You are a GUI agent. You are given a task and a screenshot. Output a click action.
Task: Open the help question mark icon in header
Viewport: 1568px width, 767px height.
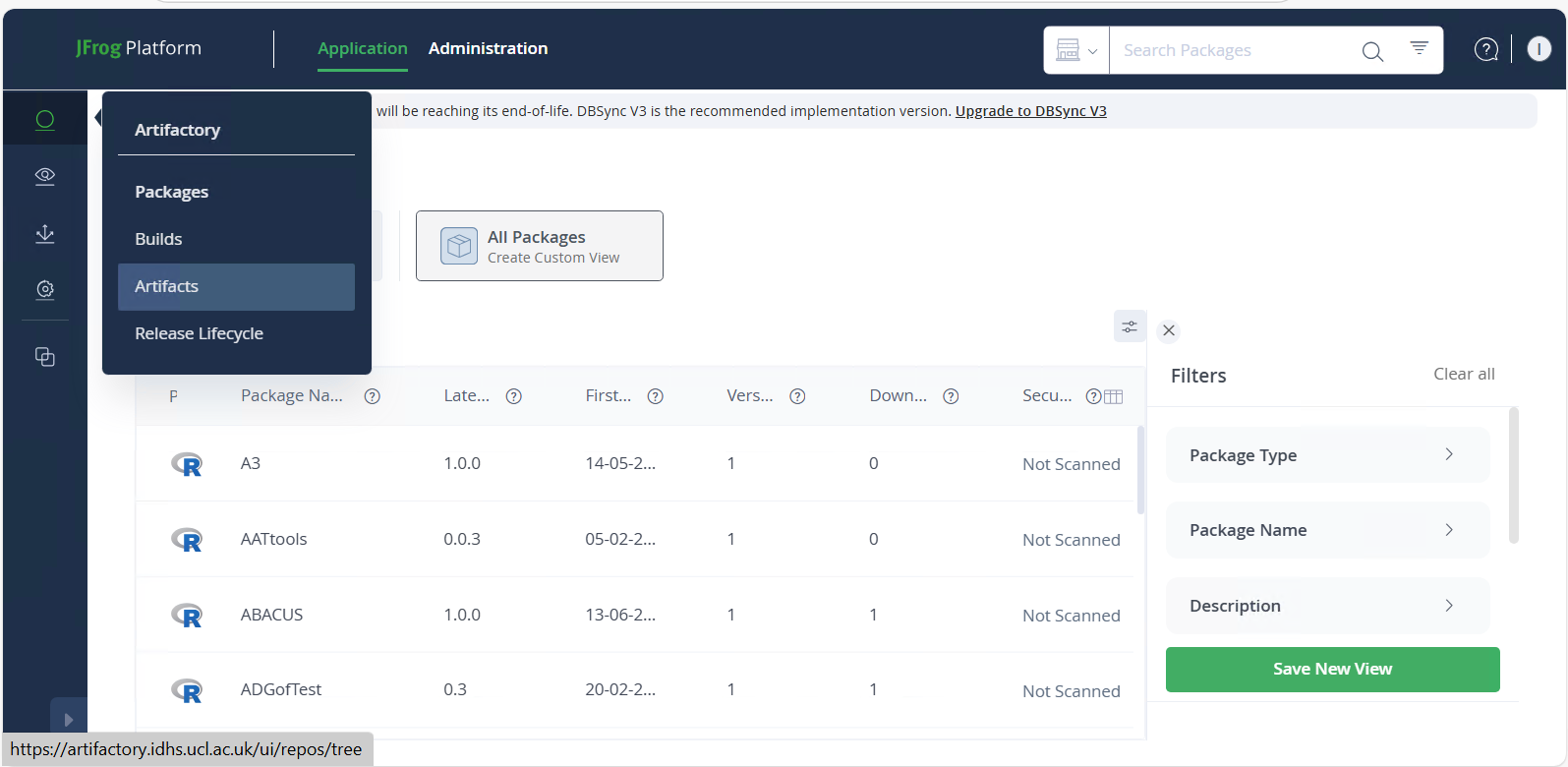(1486, 49)
